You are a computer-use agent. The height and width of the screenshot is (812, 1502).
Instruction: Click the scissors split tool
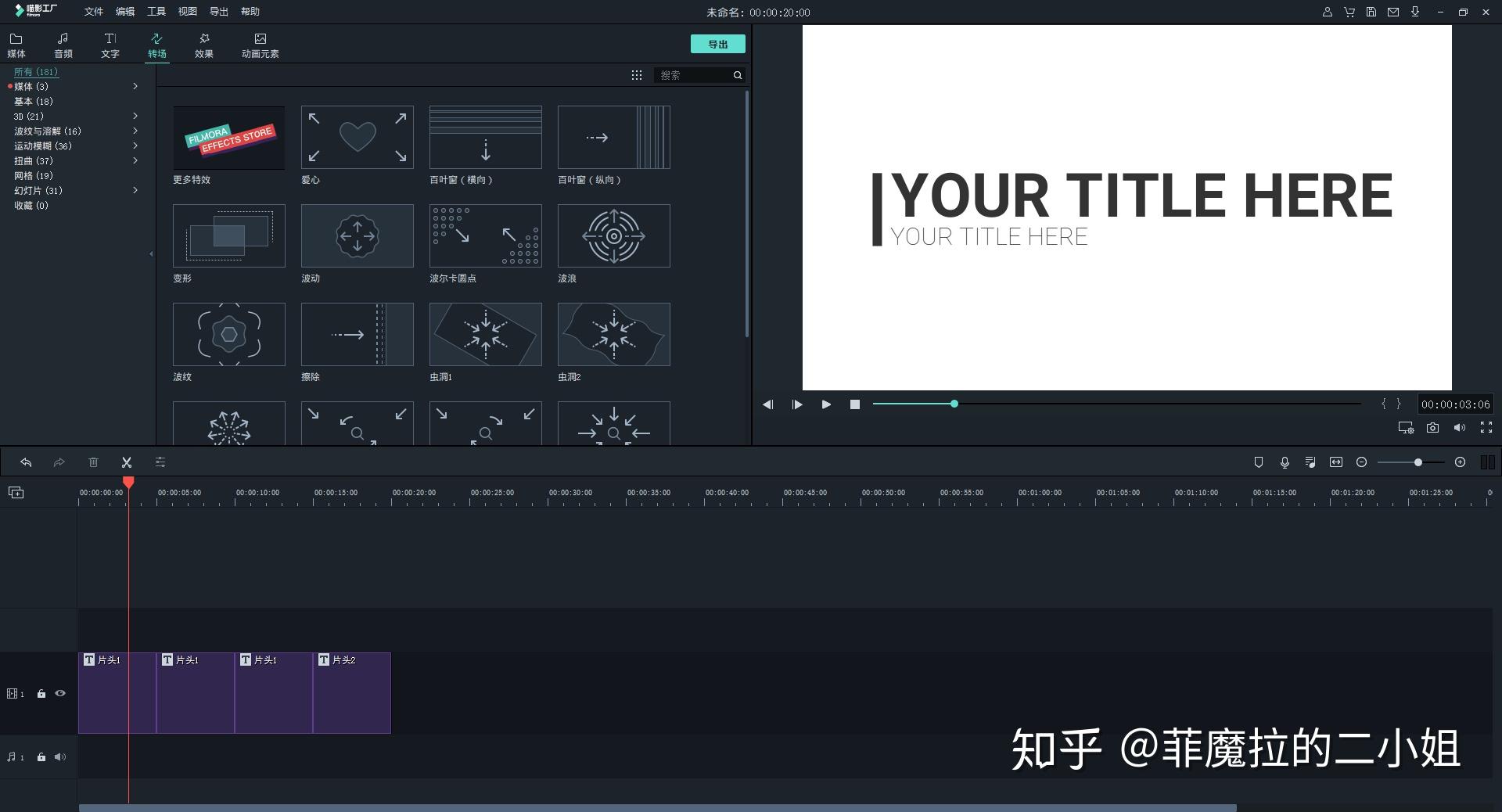pos(127,462)
